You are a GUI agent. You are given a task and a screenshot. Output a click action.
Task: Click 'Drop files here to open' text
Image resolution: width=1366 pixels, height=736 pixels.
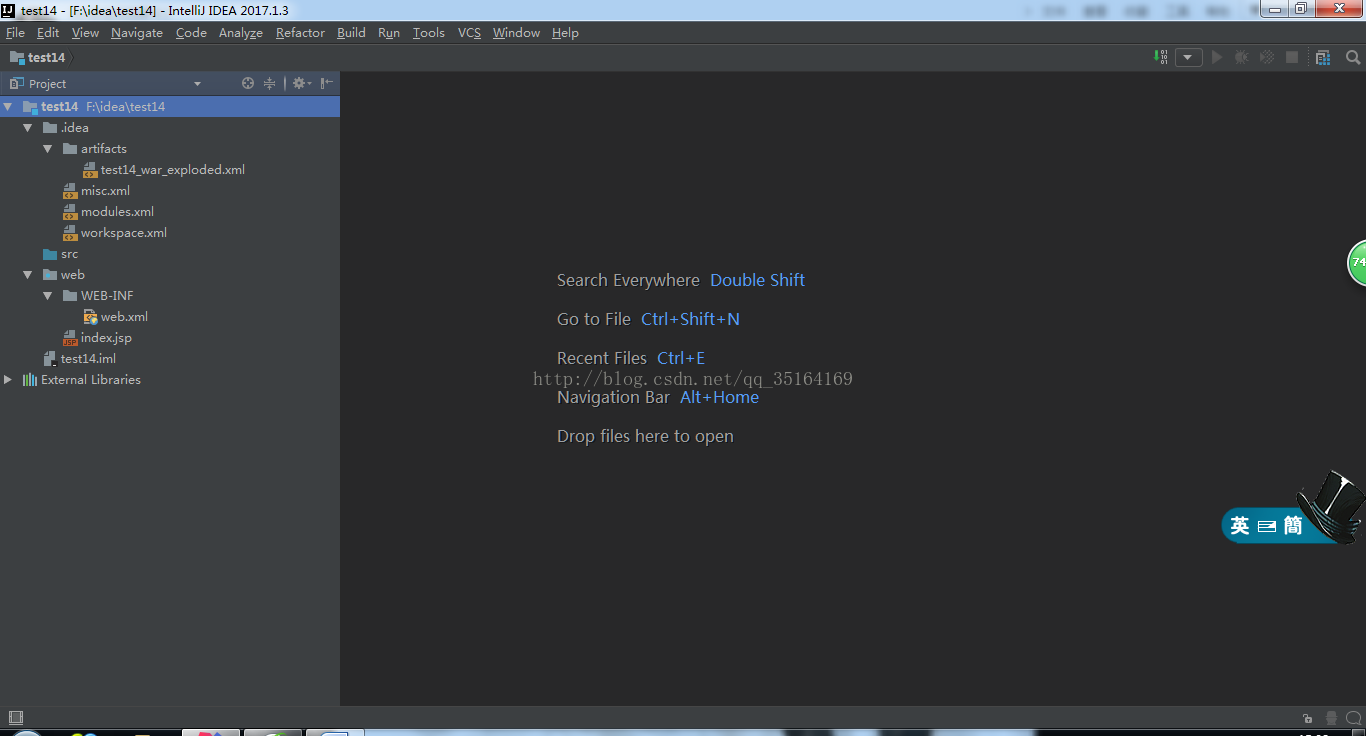(x=645, y=436)
